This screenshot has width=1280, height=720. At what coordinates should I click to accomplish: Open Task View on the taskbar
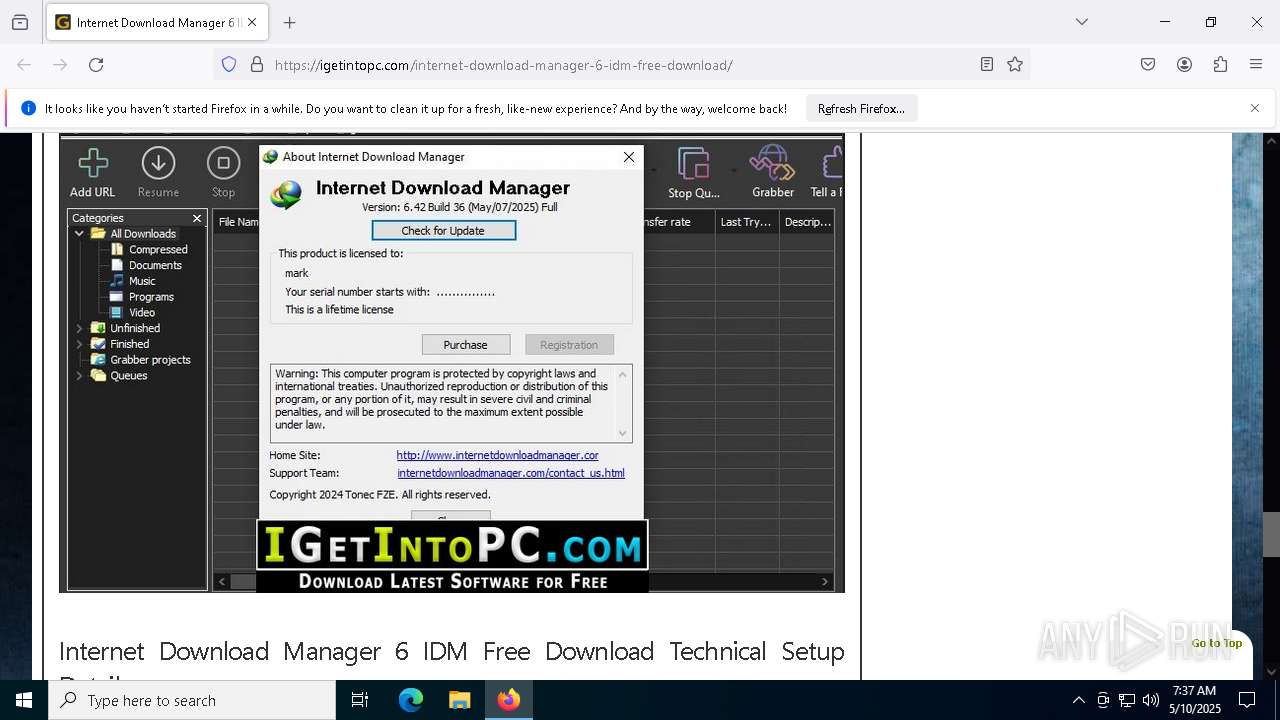pyautogui.click(x=360, y=700)
